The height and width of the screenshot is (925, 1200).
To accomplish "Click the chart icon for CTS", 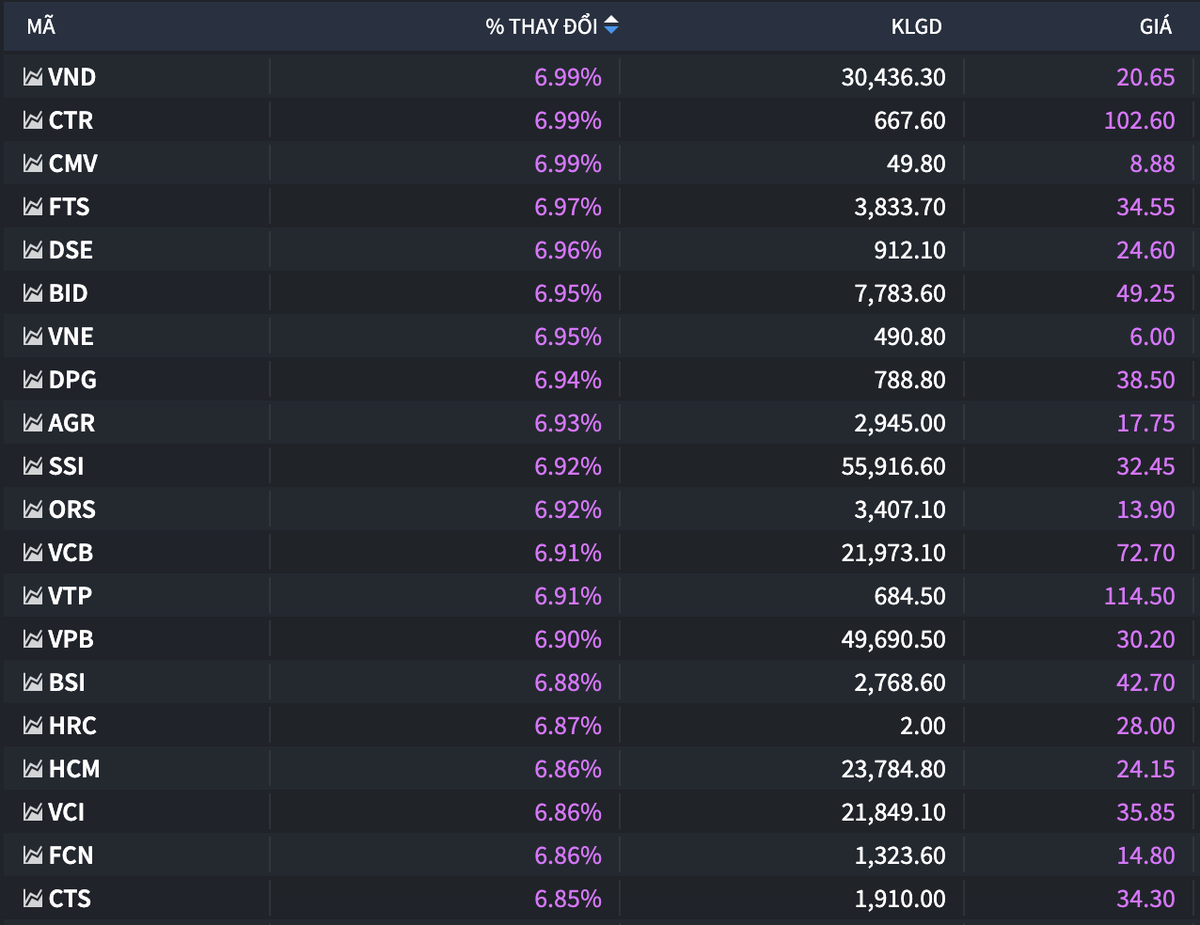I will coord(32,899).
